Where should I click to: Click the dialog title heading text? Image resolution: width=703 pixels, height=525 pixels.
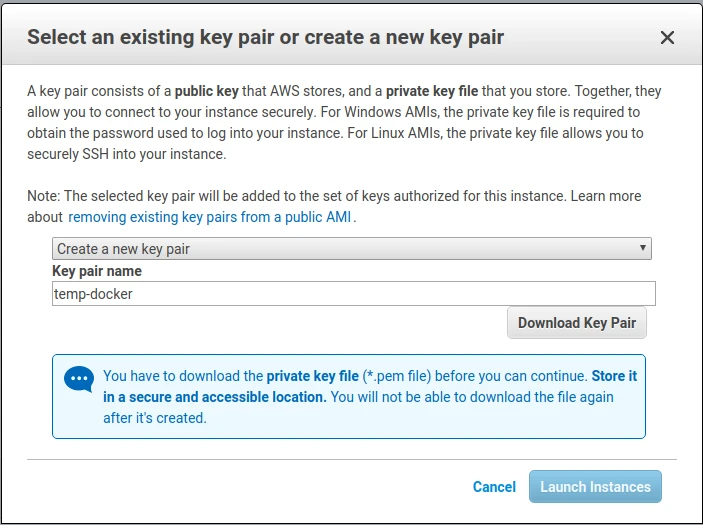coord(265,38)
